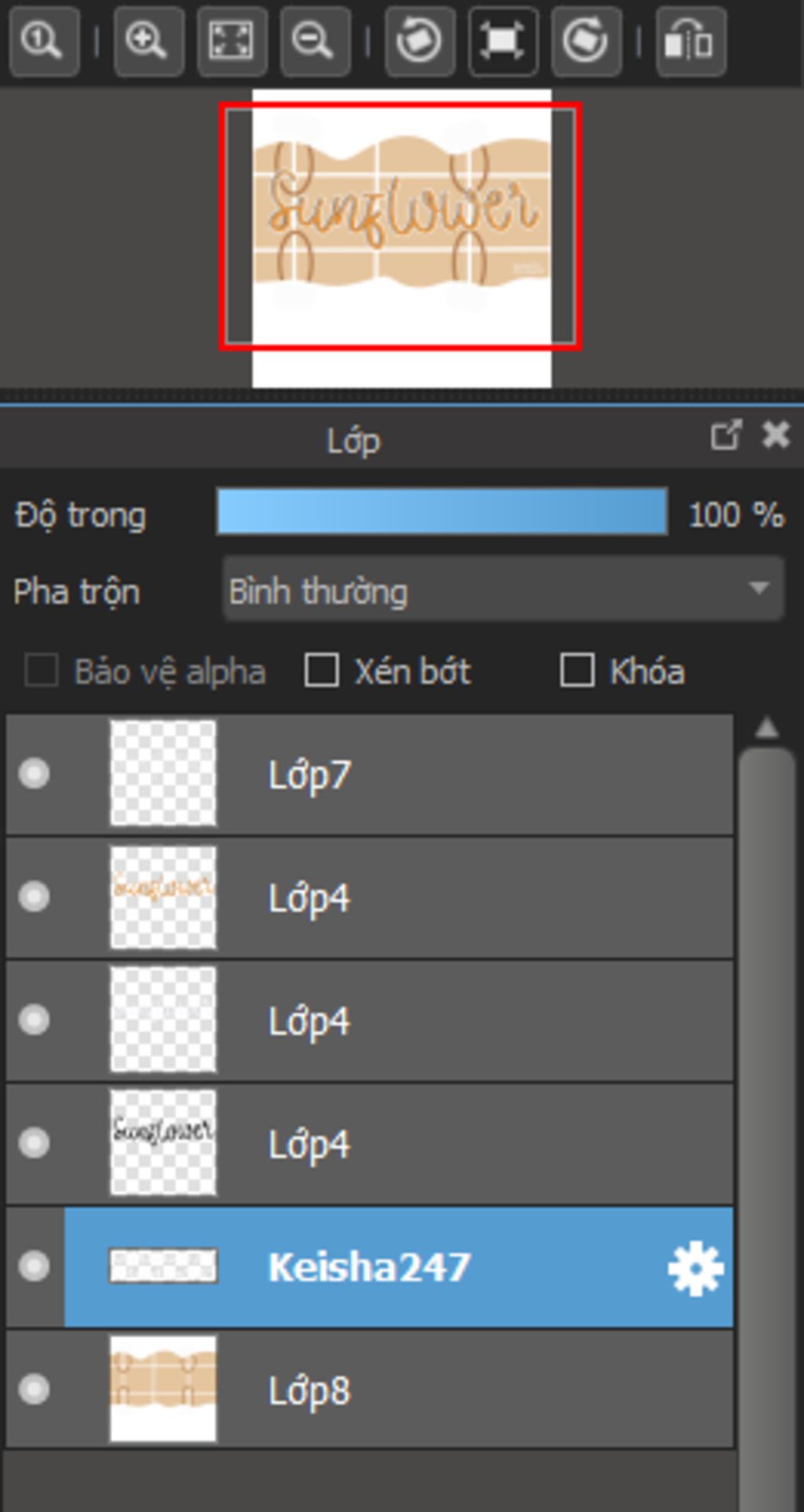Detach the Lớp panel into a window

click(x=725, y=434)
